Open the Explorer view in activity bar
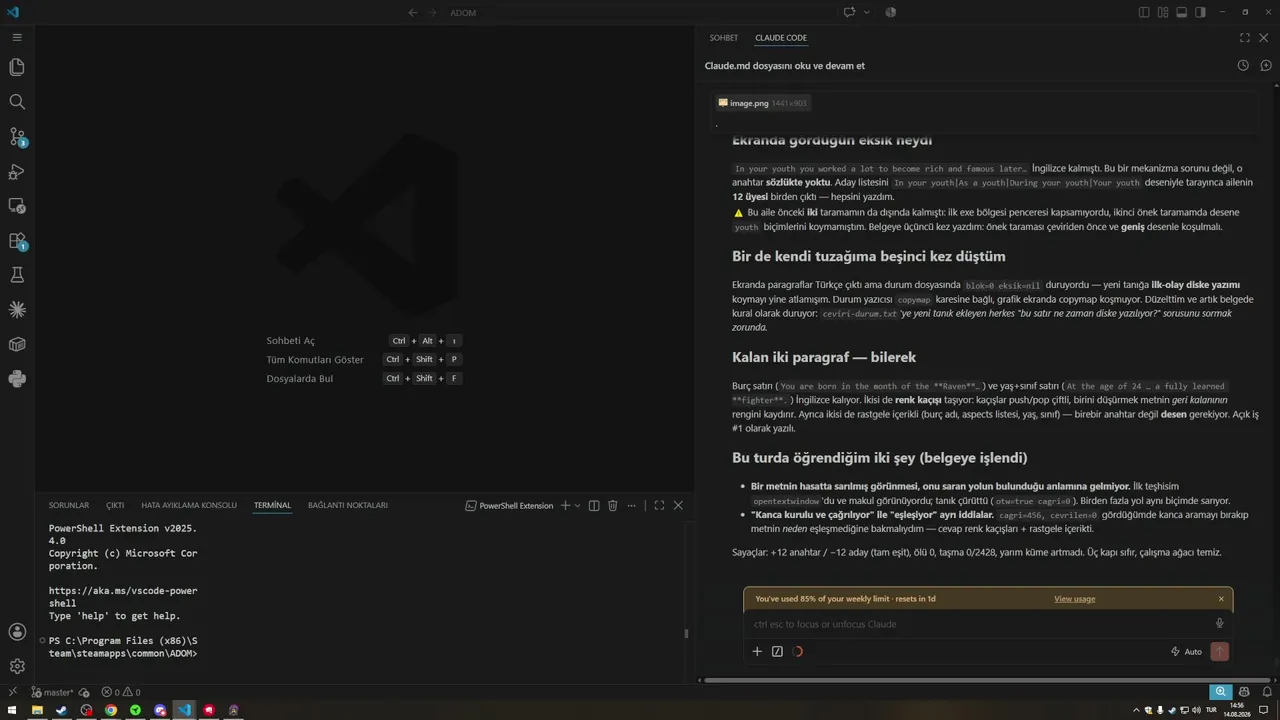The image size is (1280, 720). point(17,67)
